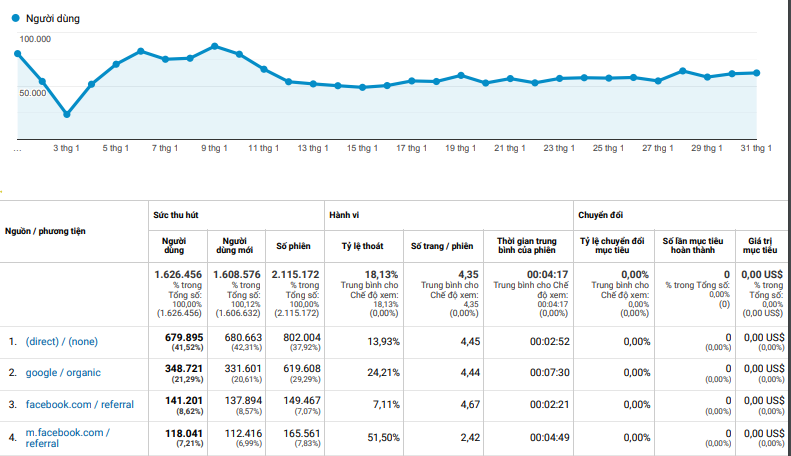Image resolution: width=791 pixels, height=456 pixels.
Task: Open the (direct) / (none) source link
Action: click(62, 341)
